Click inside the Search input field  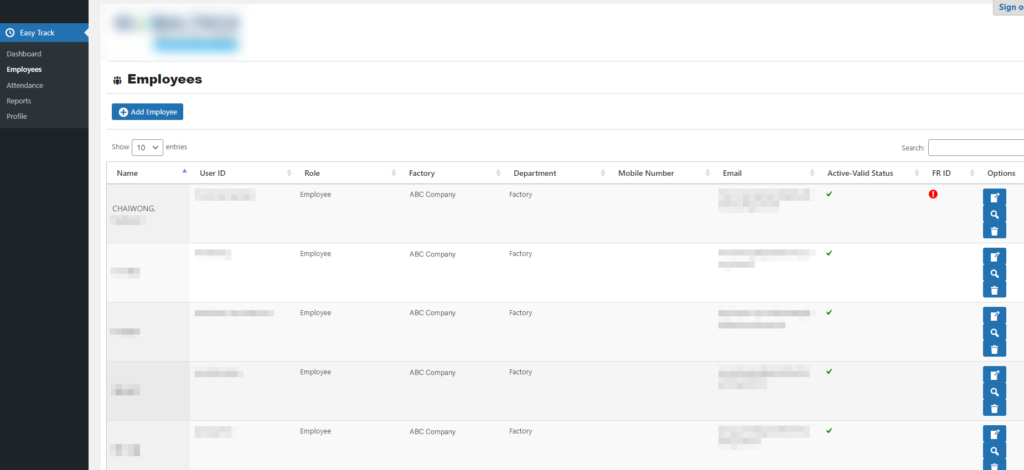(976, 148)
